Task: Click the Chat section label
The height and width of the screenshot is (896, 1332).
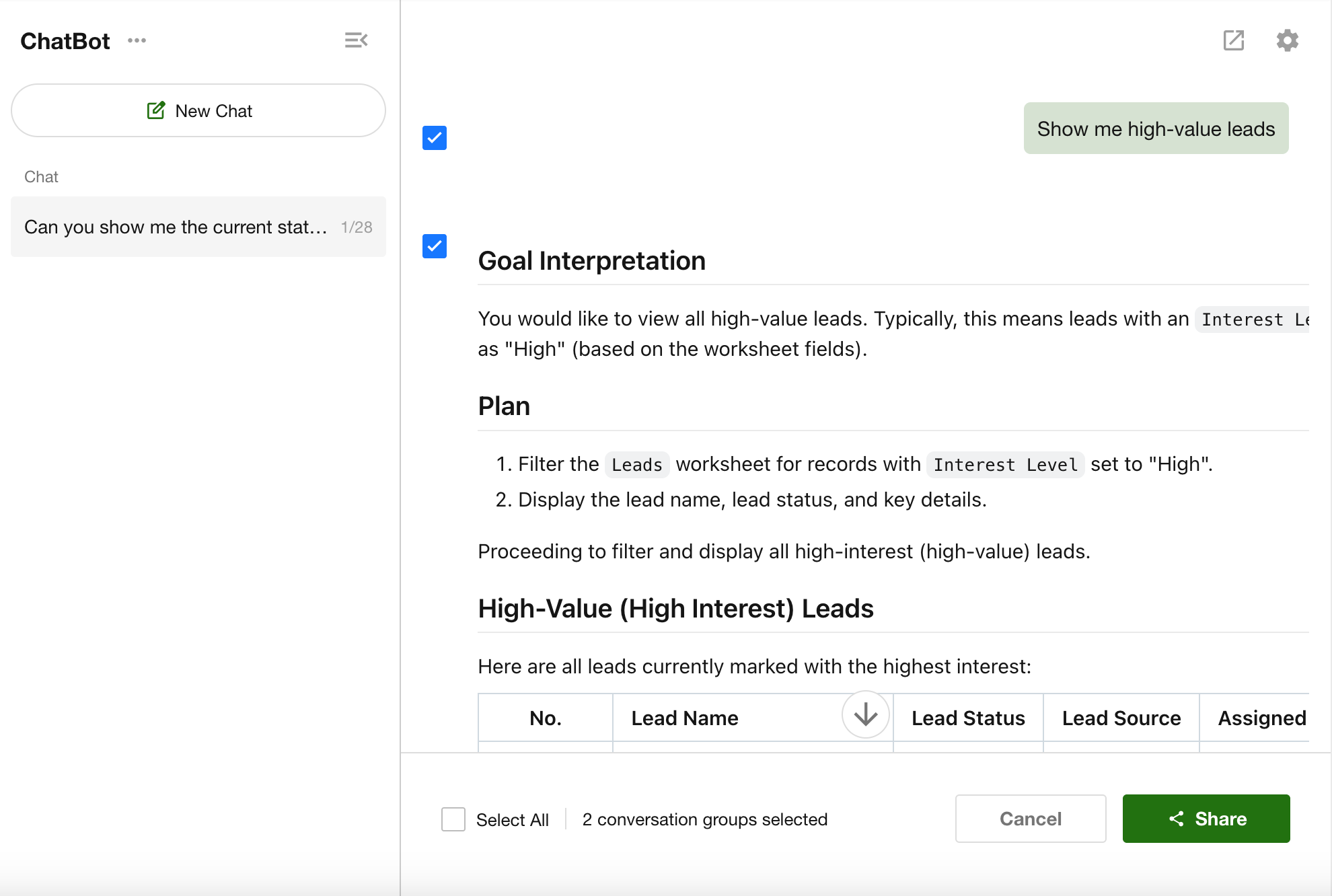Action: 42,177
